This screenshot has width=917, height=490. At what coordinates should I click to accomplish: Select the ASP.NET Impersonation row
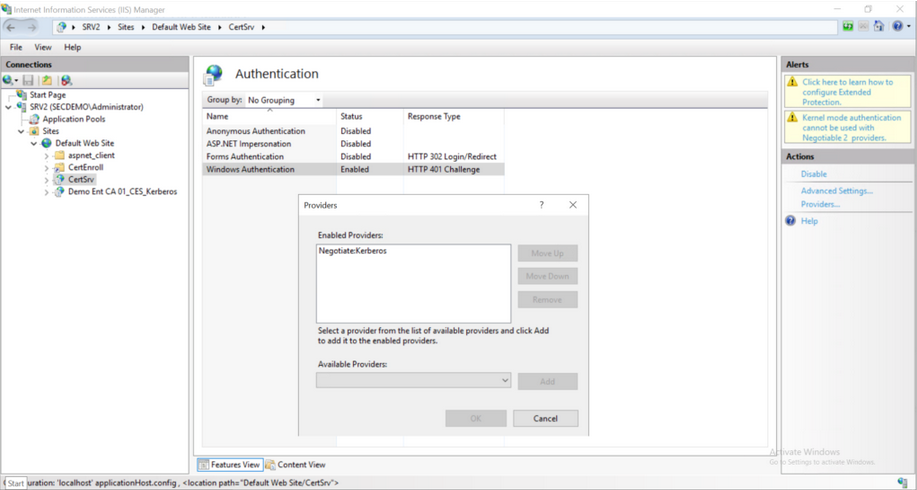pyautogui.click(x=353, y=144)
